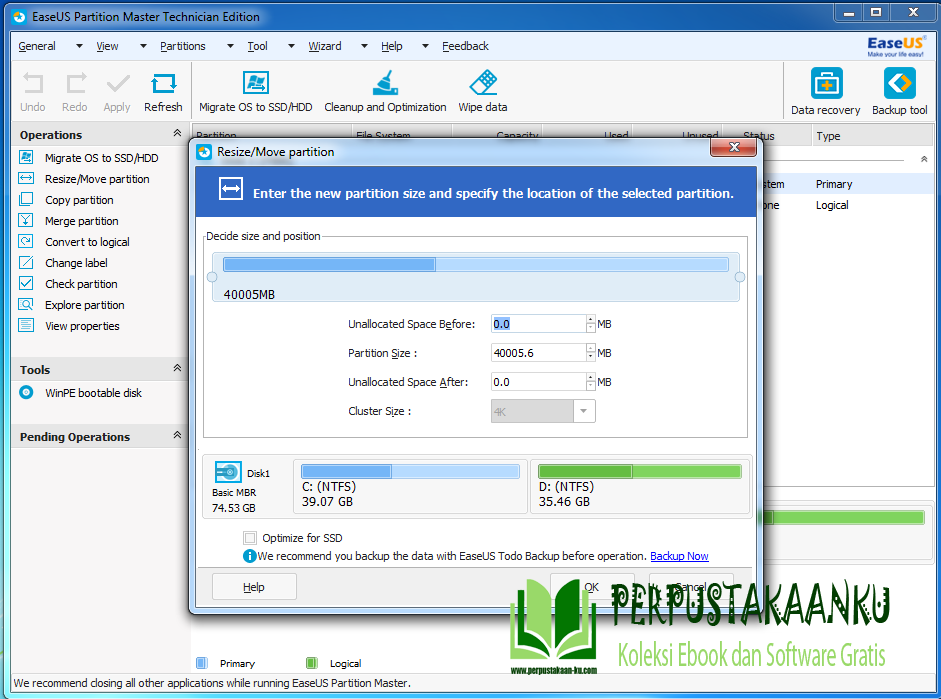
Task: Enable the Optimize for SSD checkbox
Action: pyautogui.click(x=250, y=538)
